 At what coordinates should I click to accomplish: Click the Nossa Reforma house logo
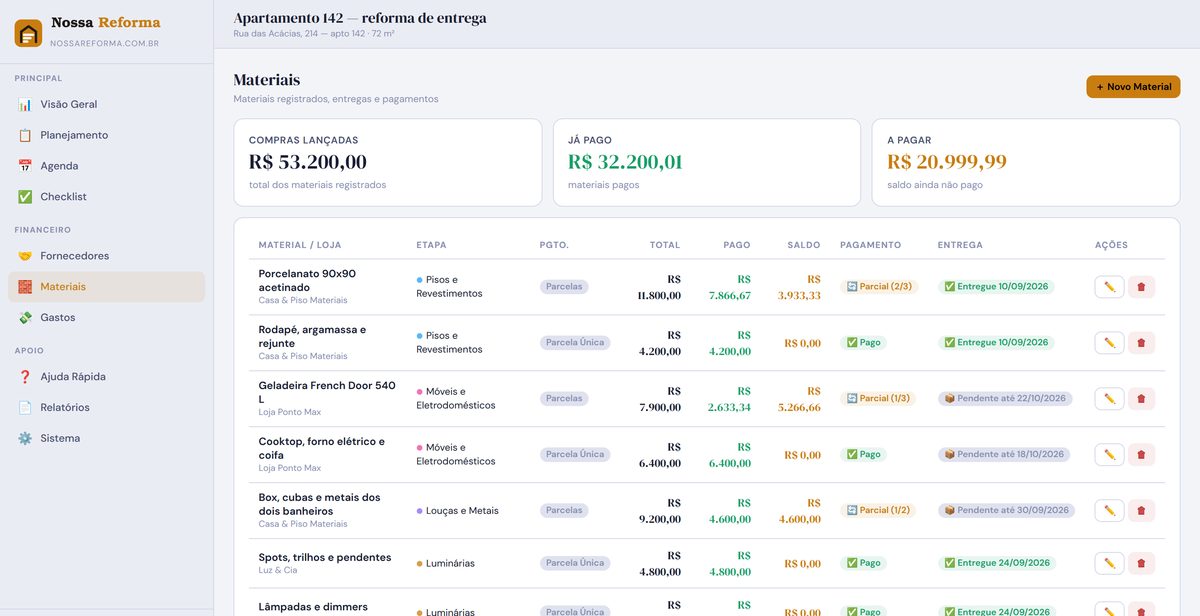pyautogui.click(x=28, y=33)
